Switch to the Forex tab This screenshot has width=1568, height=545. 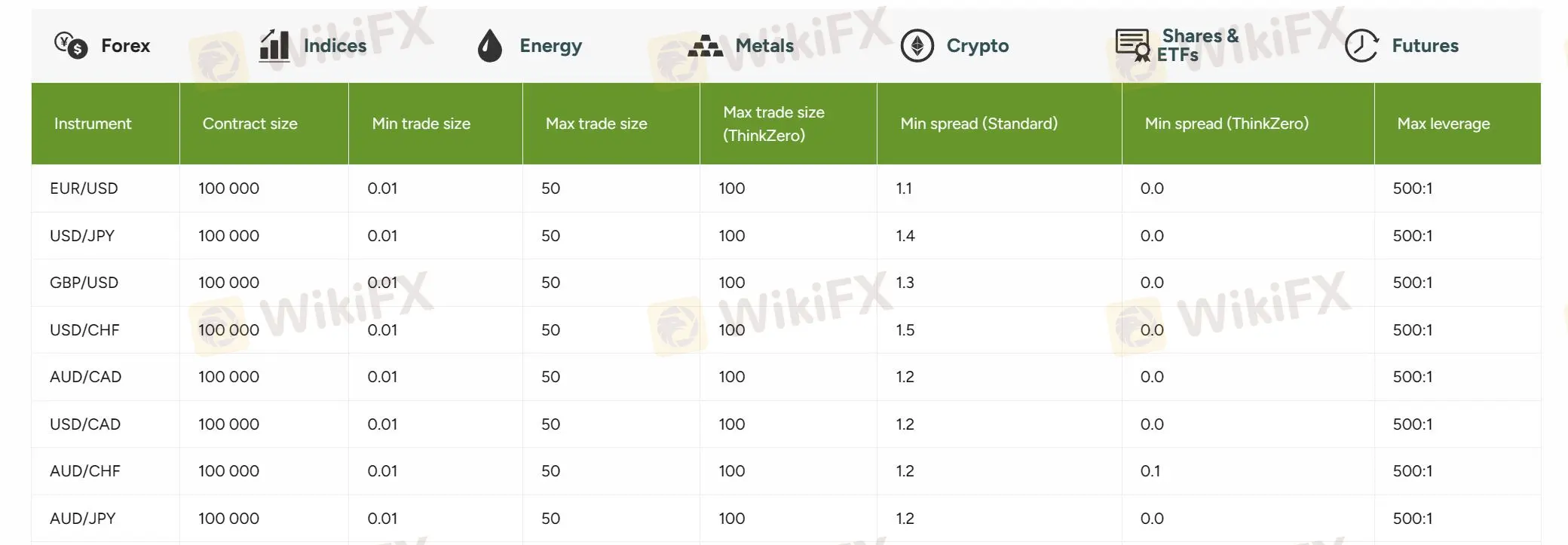[x=125, y=46]
